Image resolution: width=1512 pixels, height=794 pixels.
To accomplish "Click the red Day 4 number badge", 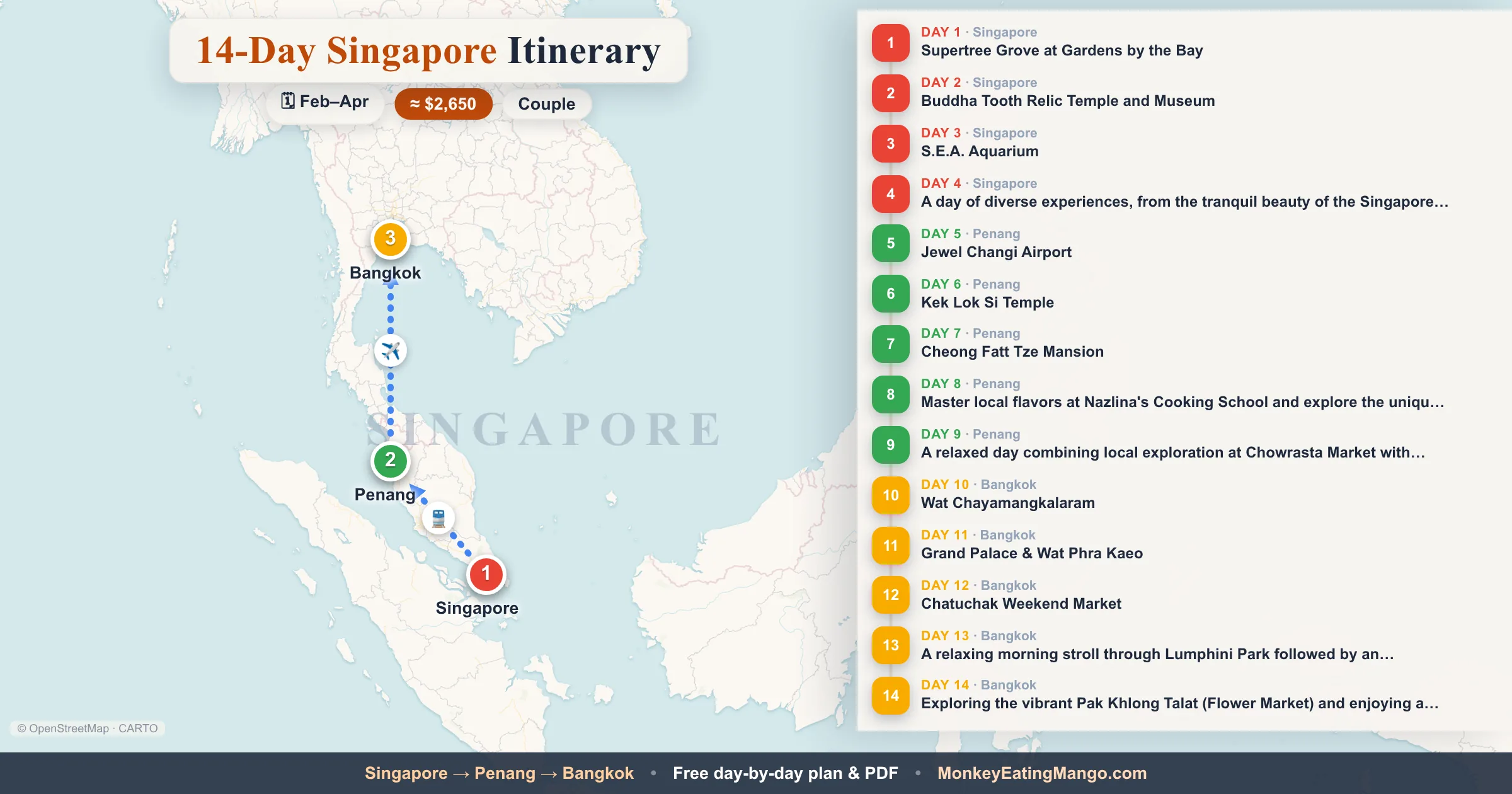I will pos(890,194).
